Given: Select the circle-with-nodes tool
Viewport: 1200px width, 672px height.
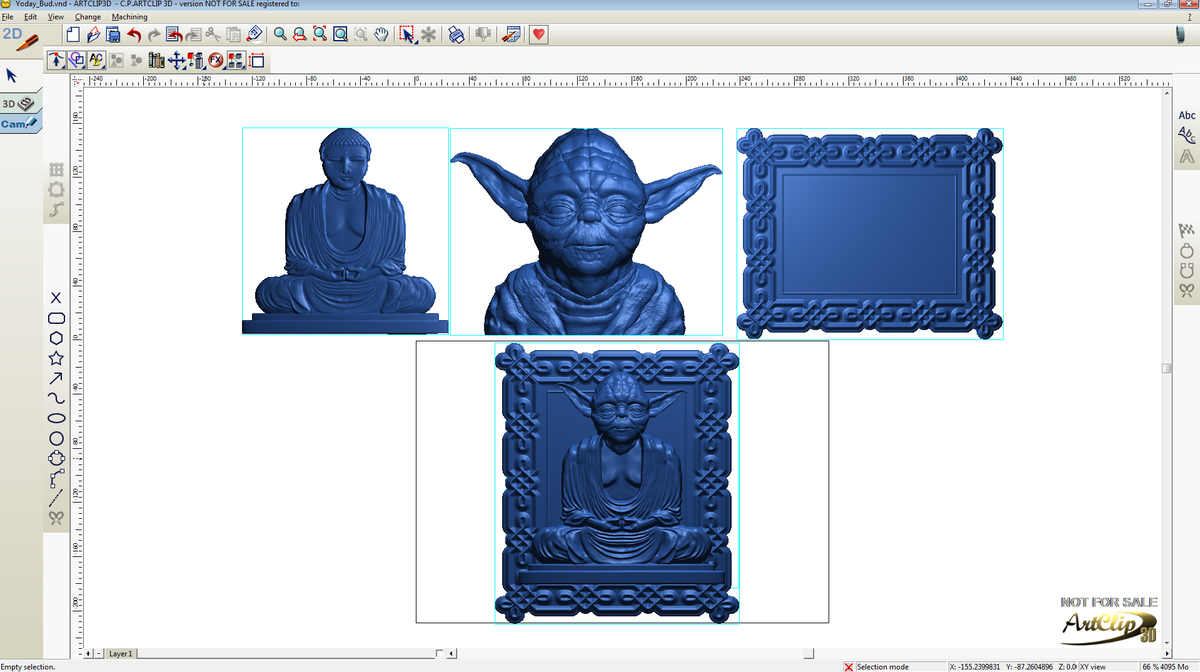Looking at the screenshot, I should click(x=56, y=458).
